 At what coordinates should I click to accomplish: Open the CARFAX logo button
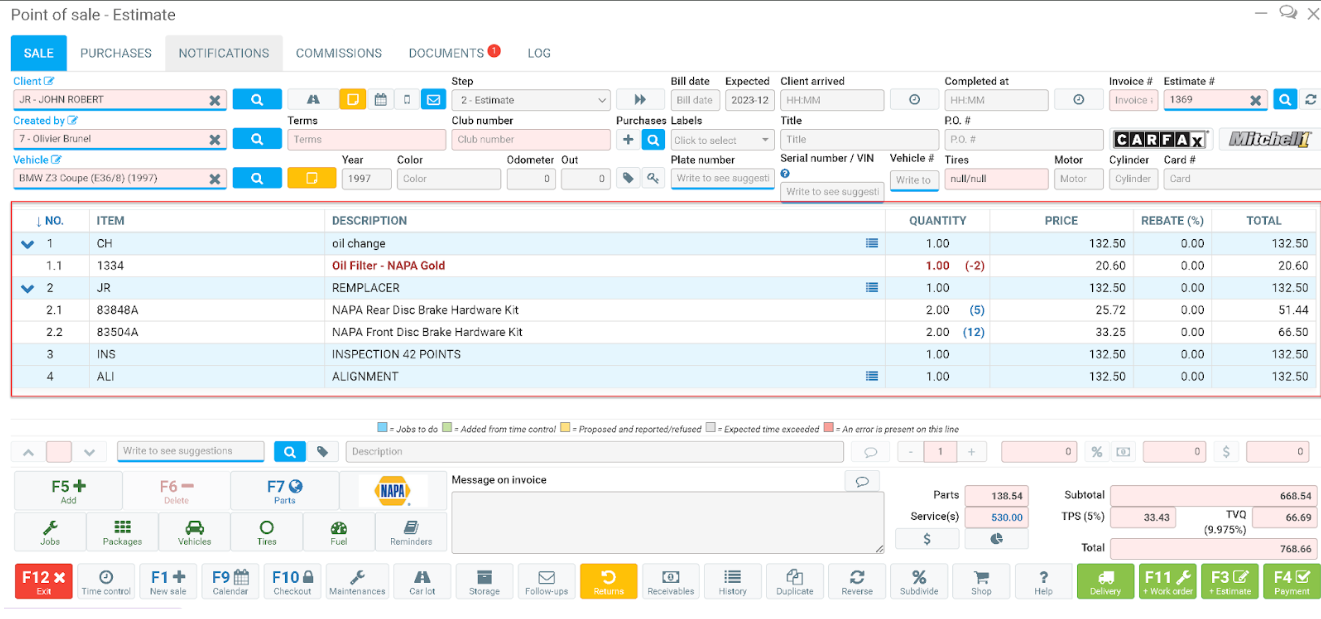click(x=1160, y=139)
